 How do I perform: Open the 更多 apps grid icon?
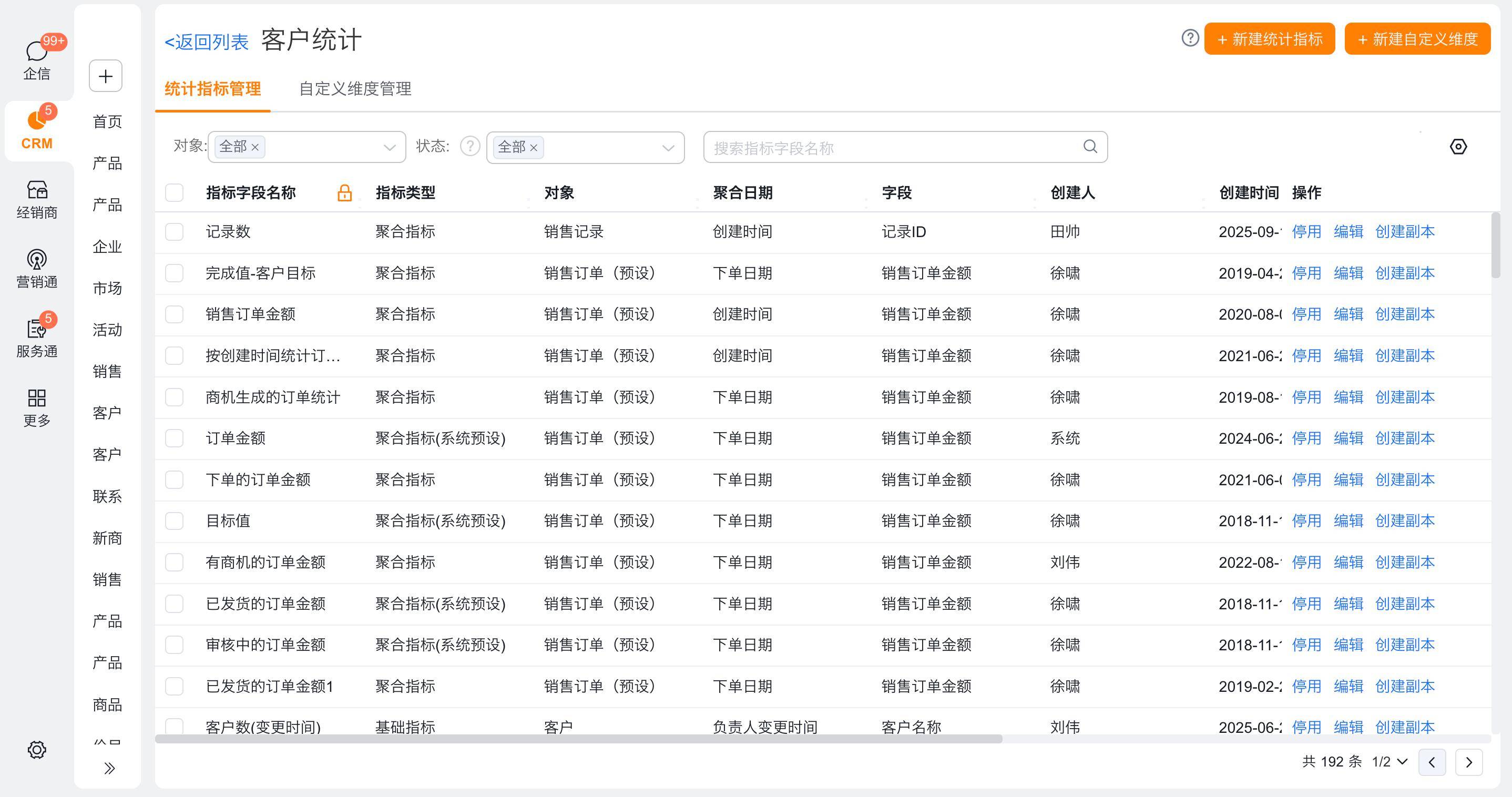36,398
